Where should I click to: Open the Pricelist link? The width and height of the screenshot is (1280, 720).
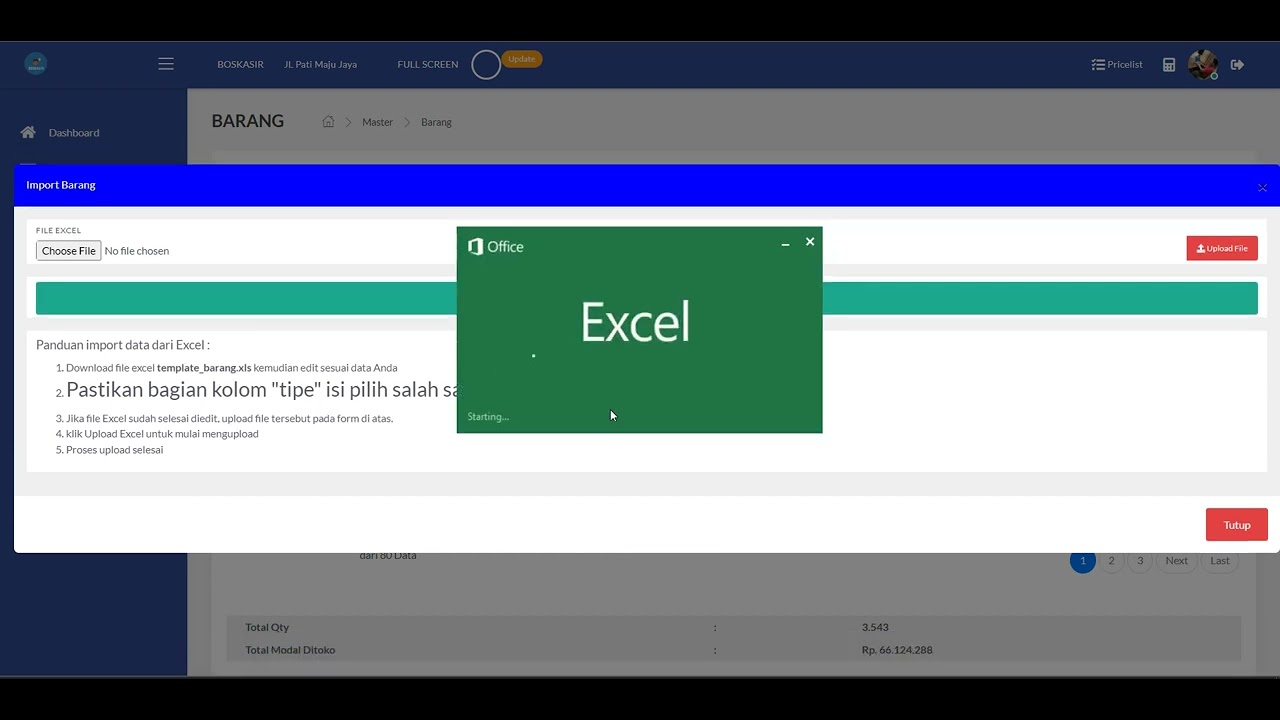point(1117,65)
